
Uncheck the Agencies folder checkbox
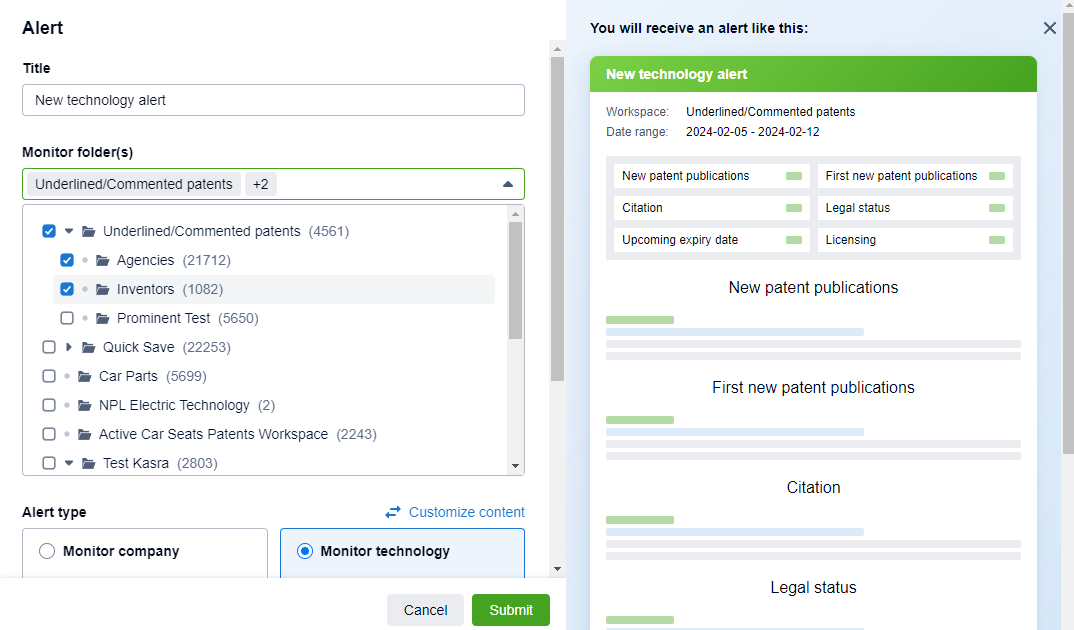coord(67,260)
